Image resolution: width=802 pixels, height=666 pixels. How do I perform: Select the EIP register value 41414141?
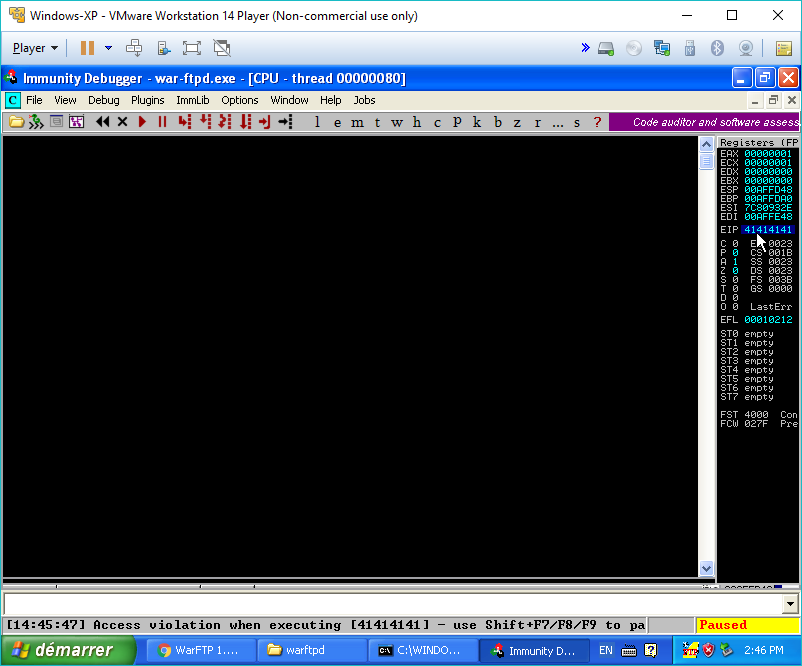[x=767, y=230]
